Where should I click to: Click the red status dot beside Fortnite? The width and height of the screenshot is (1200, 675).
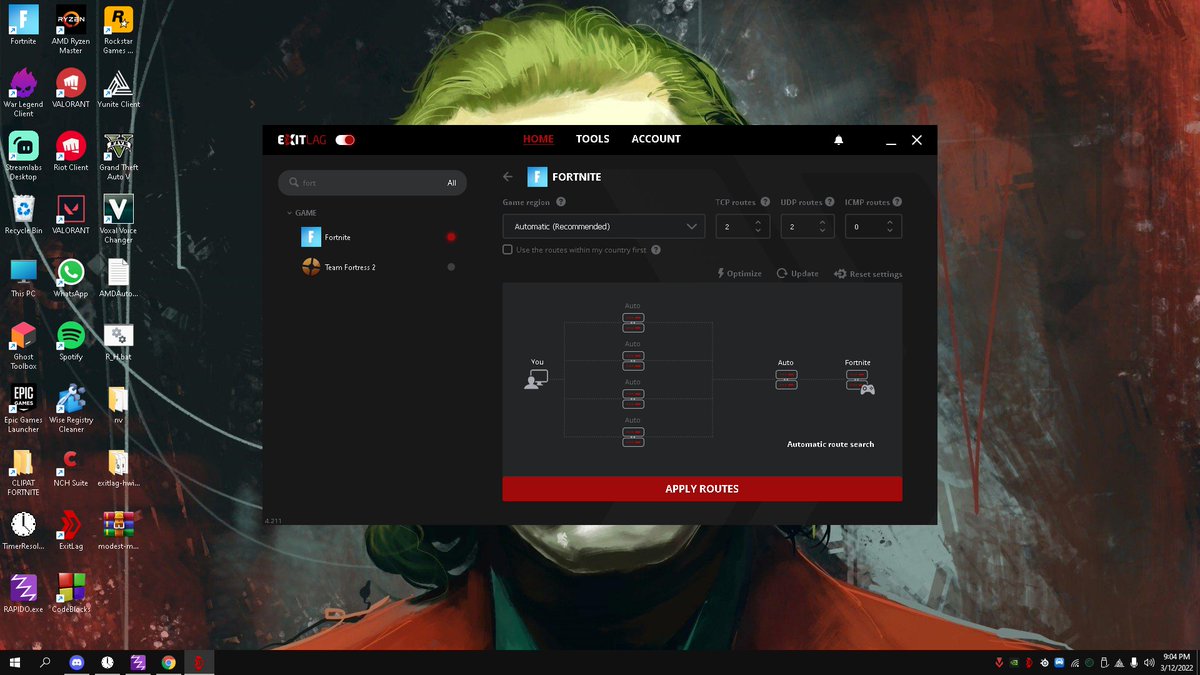tap(451, 237)
